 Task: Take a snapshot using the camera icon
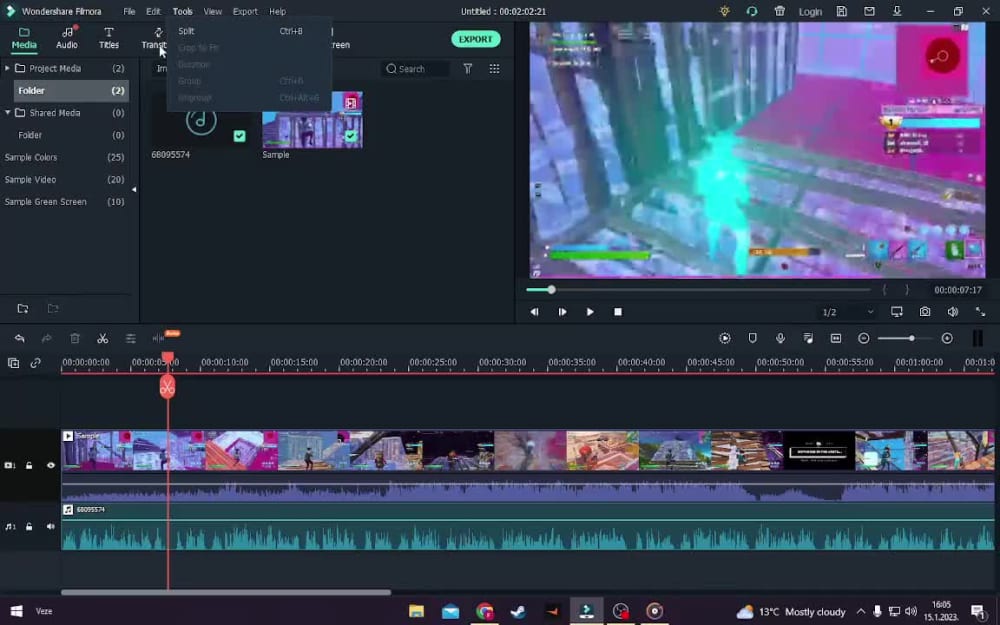coord(924,311)
